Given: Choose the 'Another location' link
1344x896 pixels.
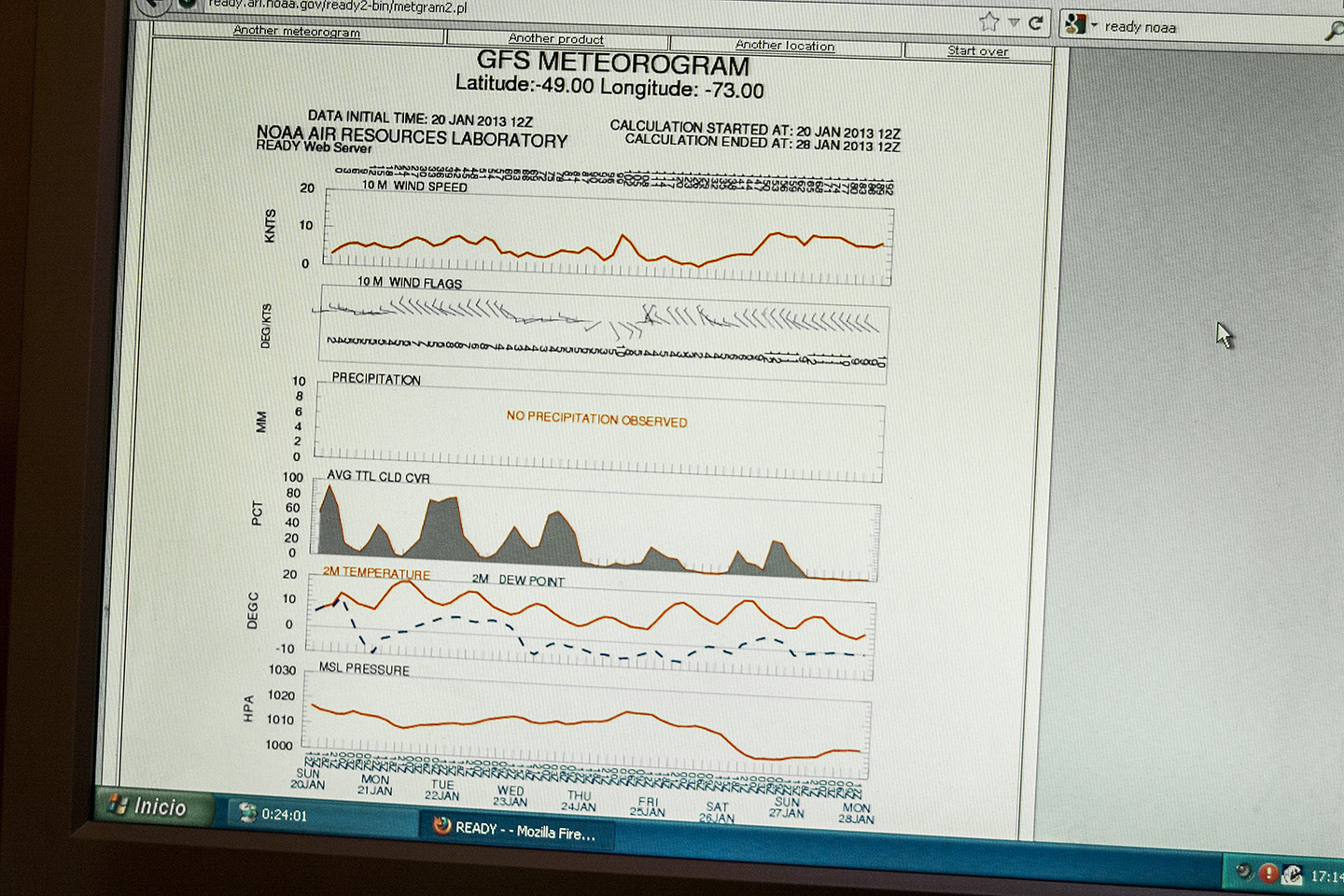Looking at the screenshot, I should point(785,45).
